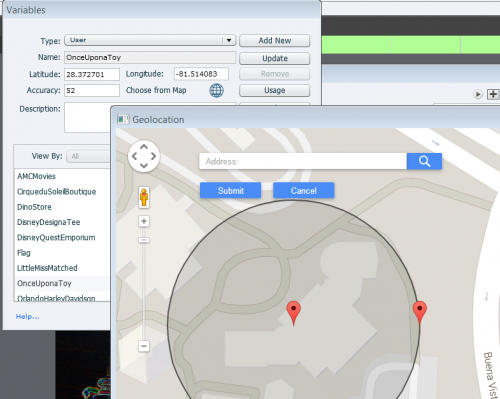Image resolution: width=500 pixels, height=399 pixels.
Task: Open the Choose from Map globe icon
Action: [x=216, y=90]
